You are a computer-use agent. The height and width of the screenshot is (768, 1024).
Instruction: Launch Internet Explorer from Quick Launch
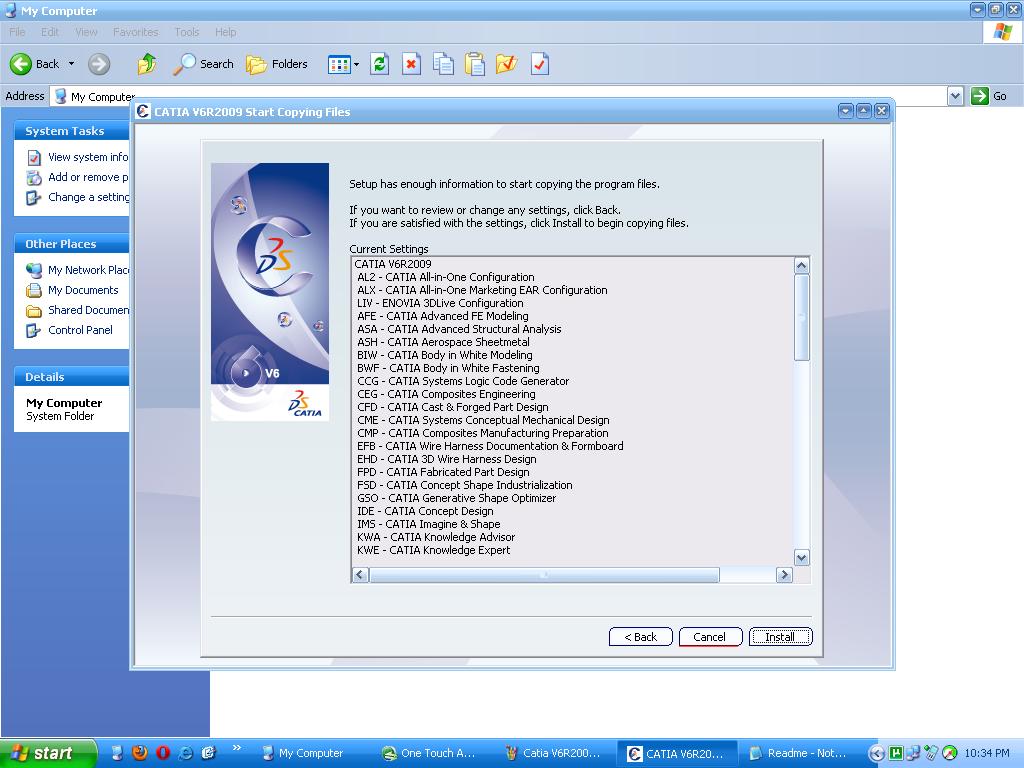[185, 753]
